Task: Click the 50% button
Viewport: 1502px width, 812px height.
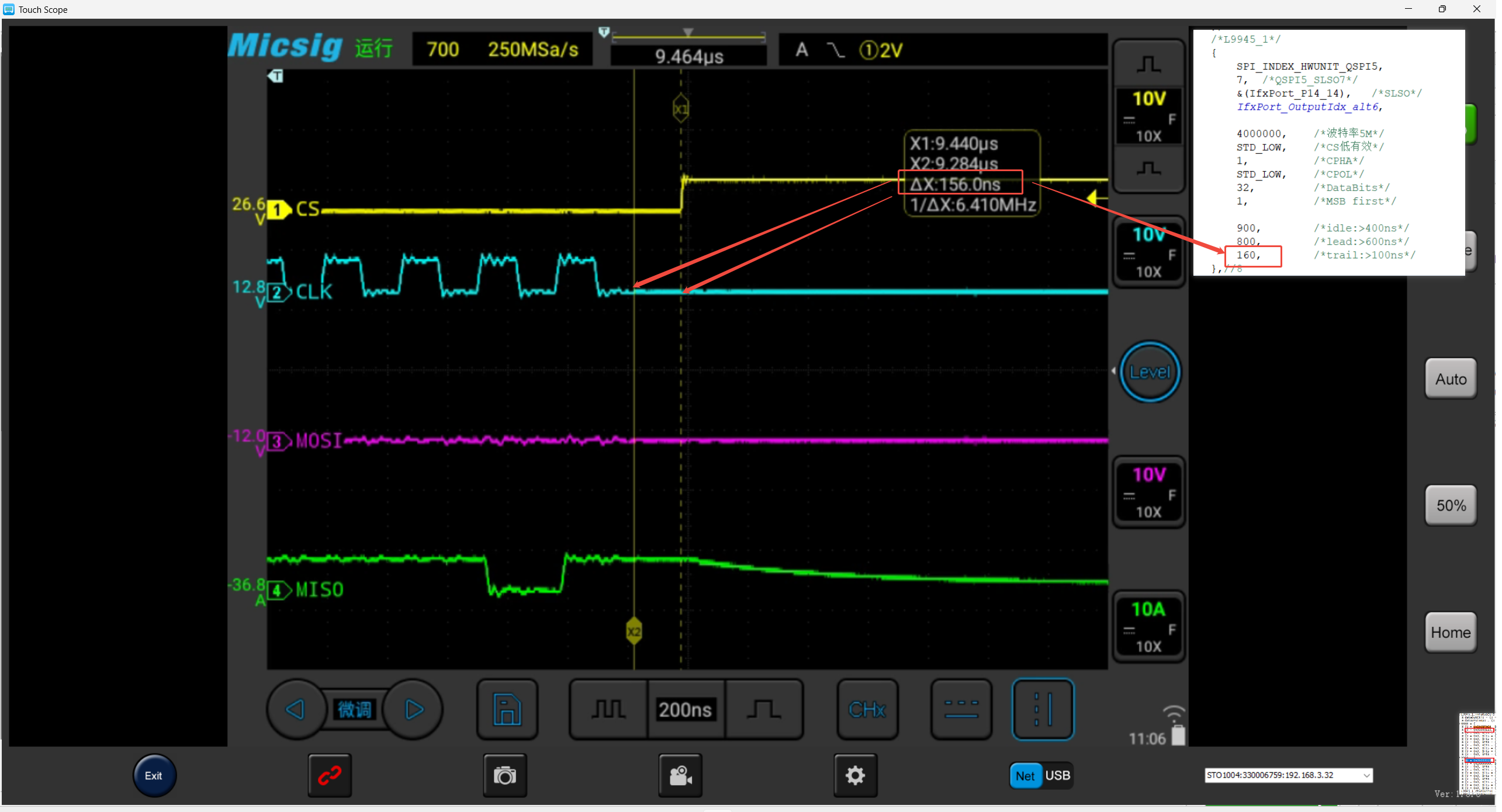Action: point(1451,505)
